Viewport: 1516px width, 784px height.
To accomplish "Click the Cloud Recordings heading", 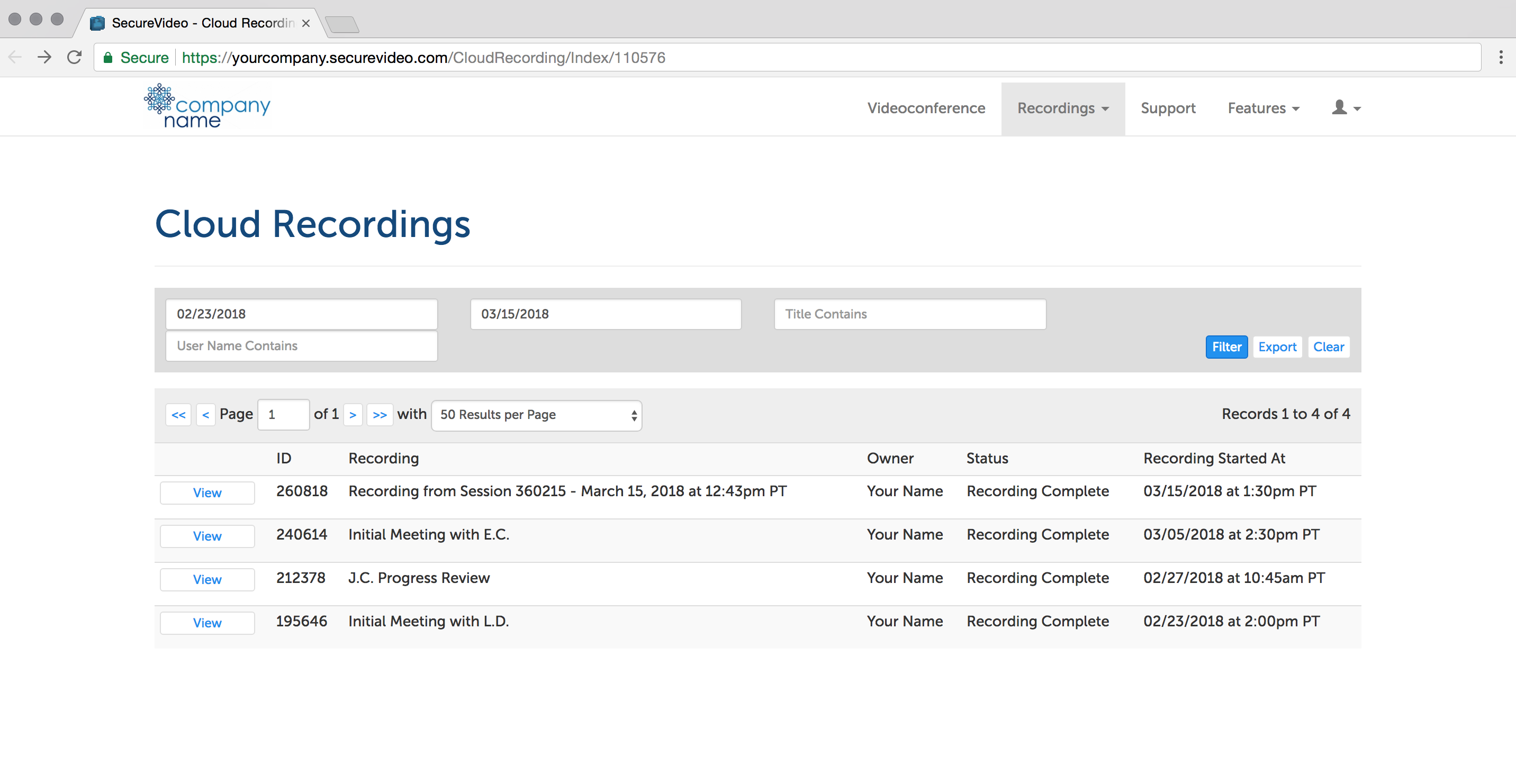I will (312, 225).
